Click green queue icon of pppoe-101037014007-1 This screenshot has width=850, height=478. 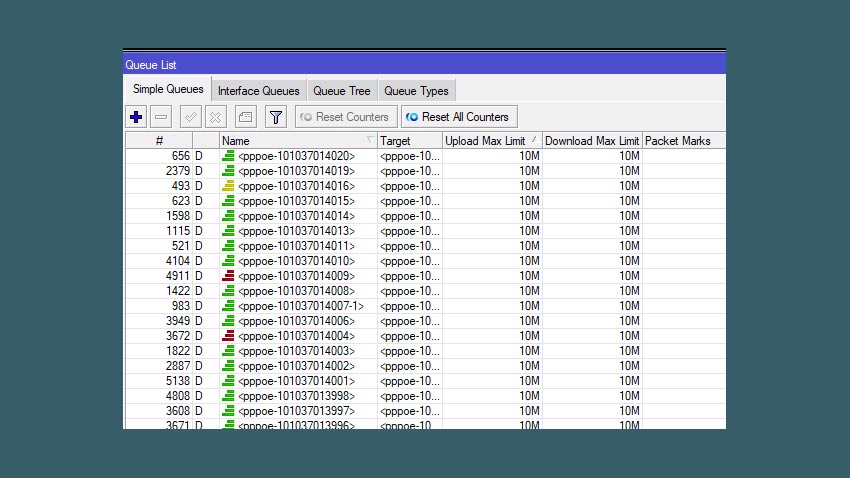click(x=228, y=306)
